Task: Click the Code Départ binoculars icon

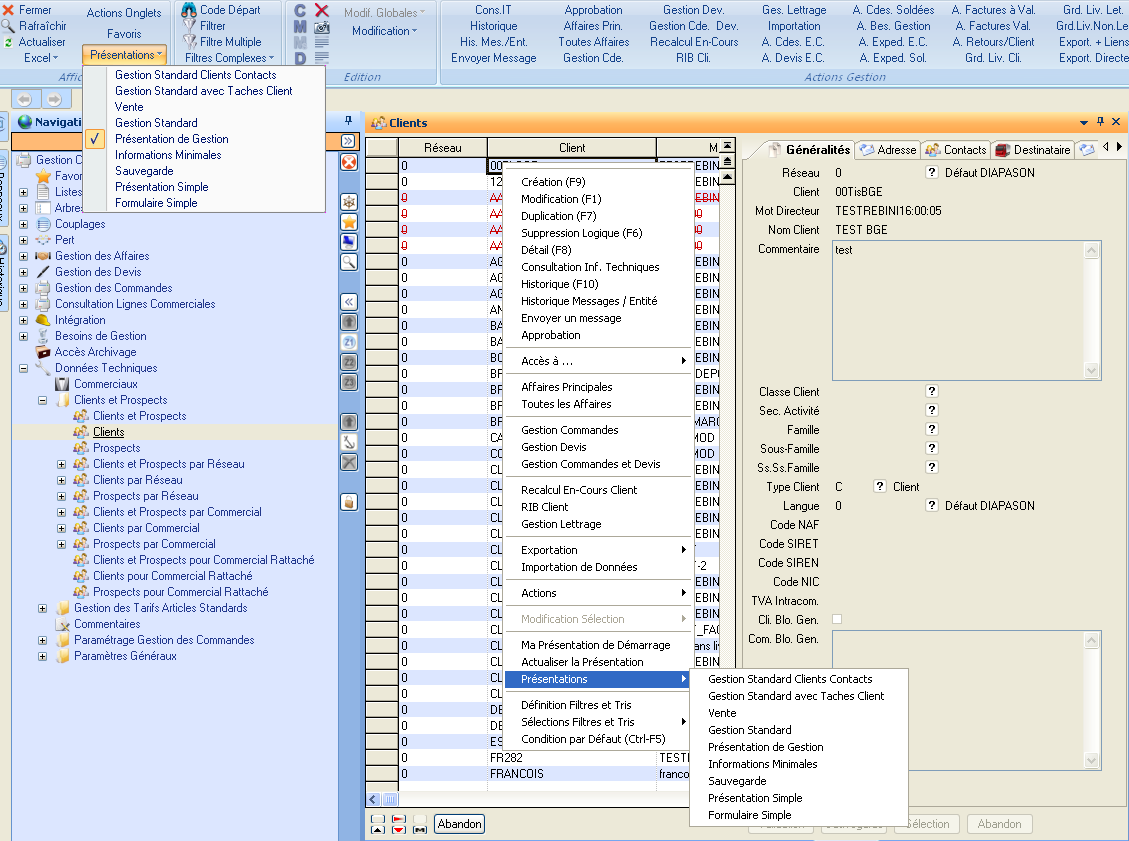Action: pyautogui.click(x=189, y=10)
